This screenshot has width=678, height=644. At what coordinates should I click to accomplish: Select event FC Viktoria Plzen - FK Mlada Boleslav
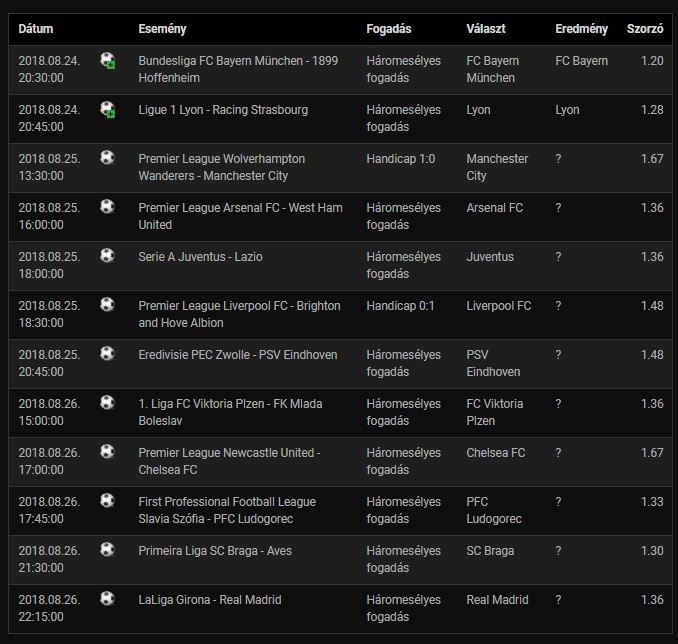[230, 412]
